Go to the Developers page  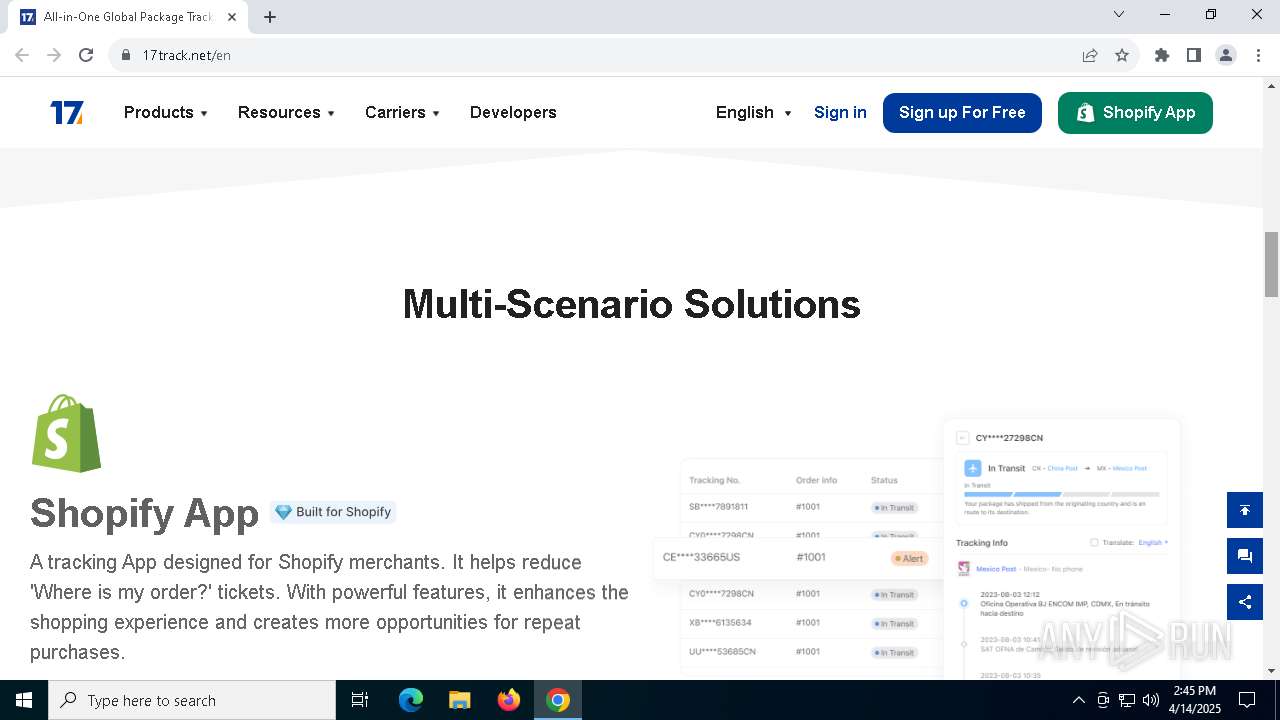click(x=513, y=113)
